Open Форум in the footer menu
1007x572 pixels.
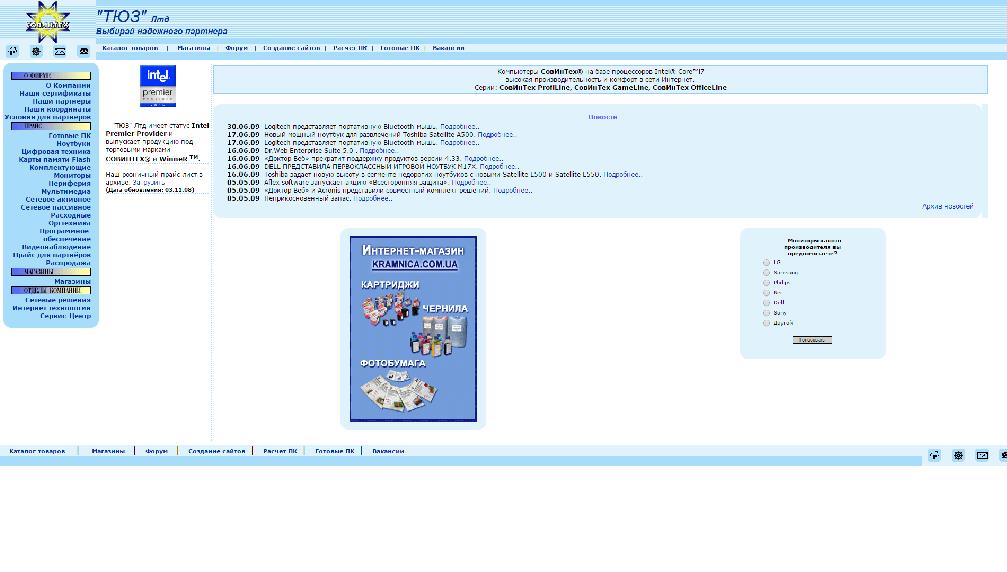click(x=156, y=451)
